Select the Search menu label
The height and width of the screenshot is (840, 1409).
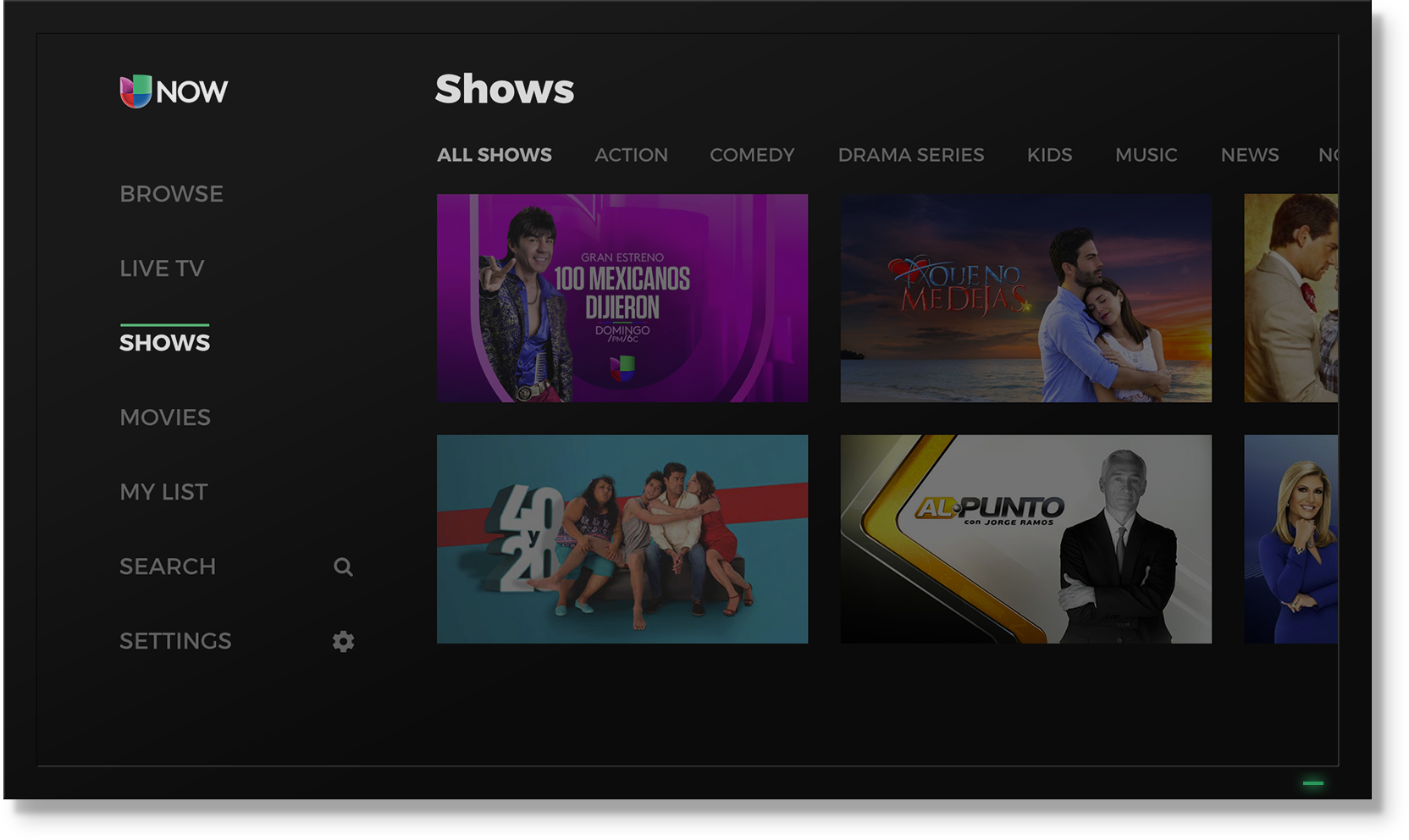pyautogui.click(x=168, y=566)
